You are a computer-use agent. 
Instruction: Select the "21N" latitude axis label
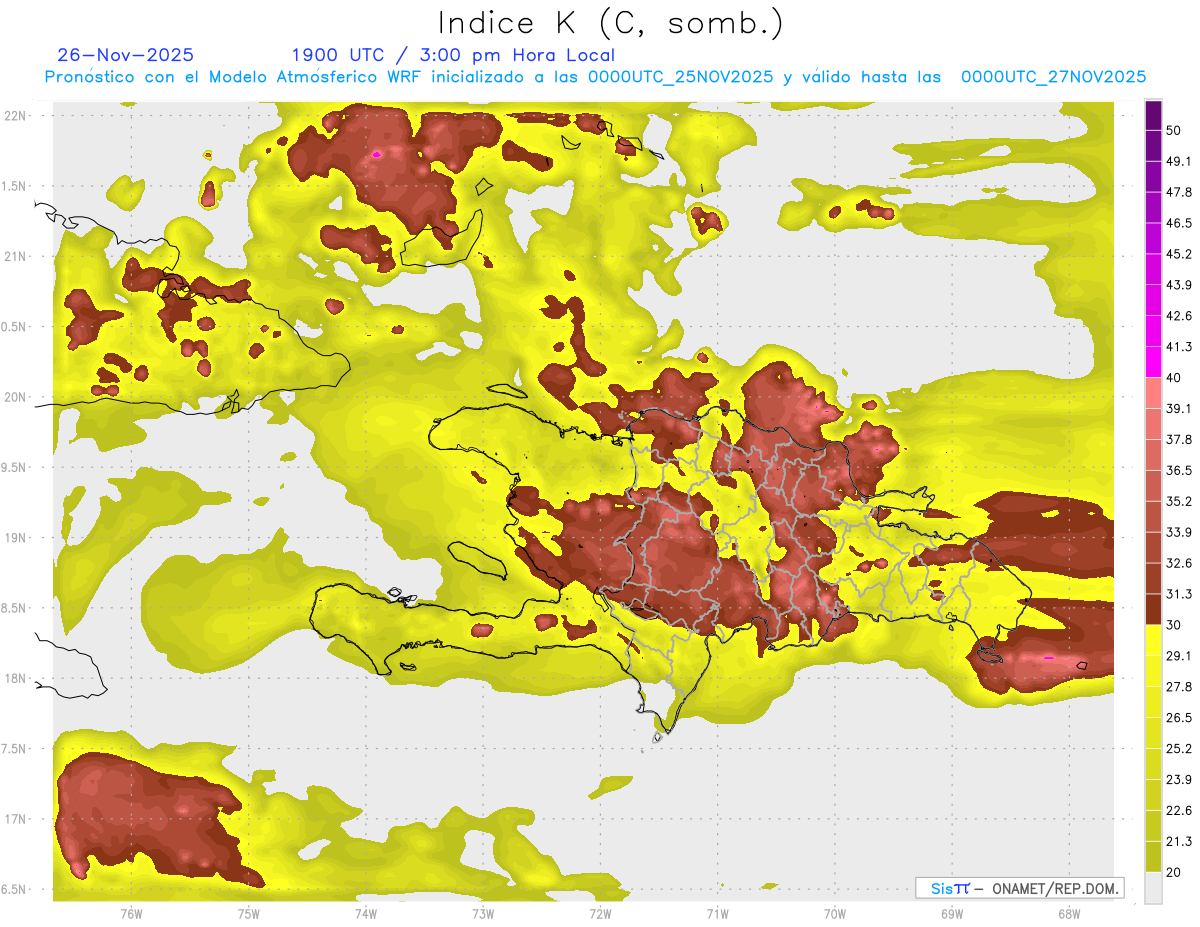[15, 256]
